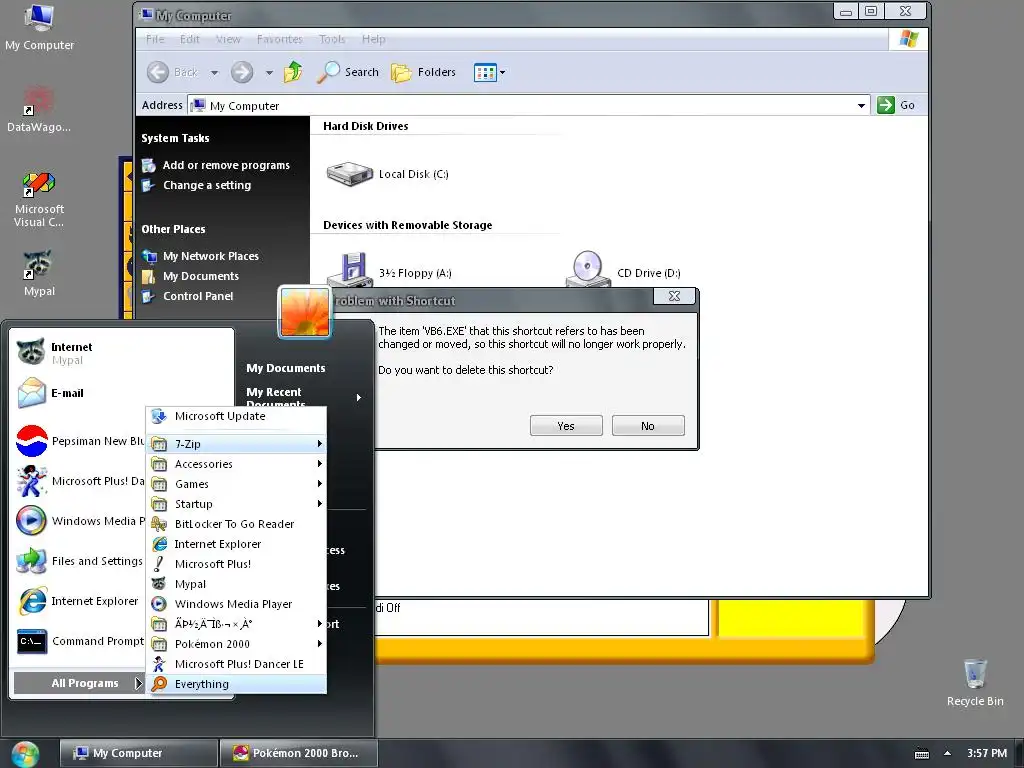Open DataWagon desktop shortcut
The width and height of the screenshot is (1024, 768).
(x=39, y=110)
